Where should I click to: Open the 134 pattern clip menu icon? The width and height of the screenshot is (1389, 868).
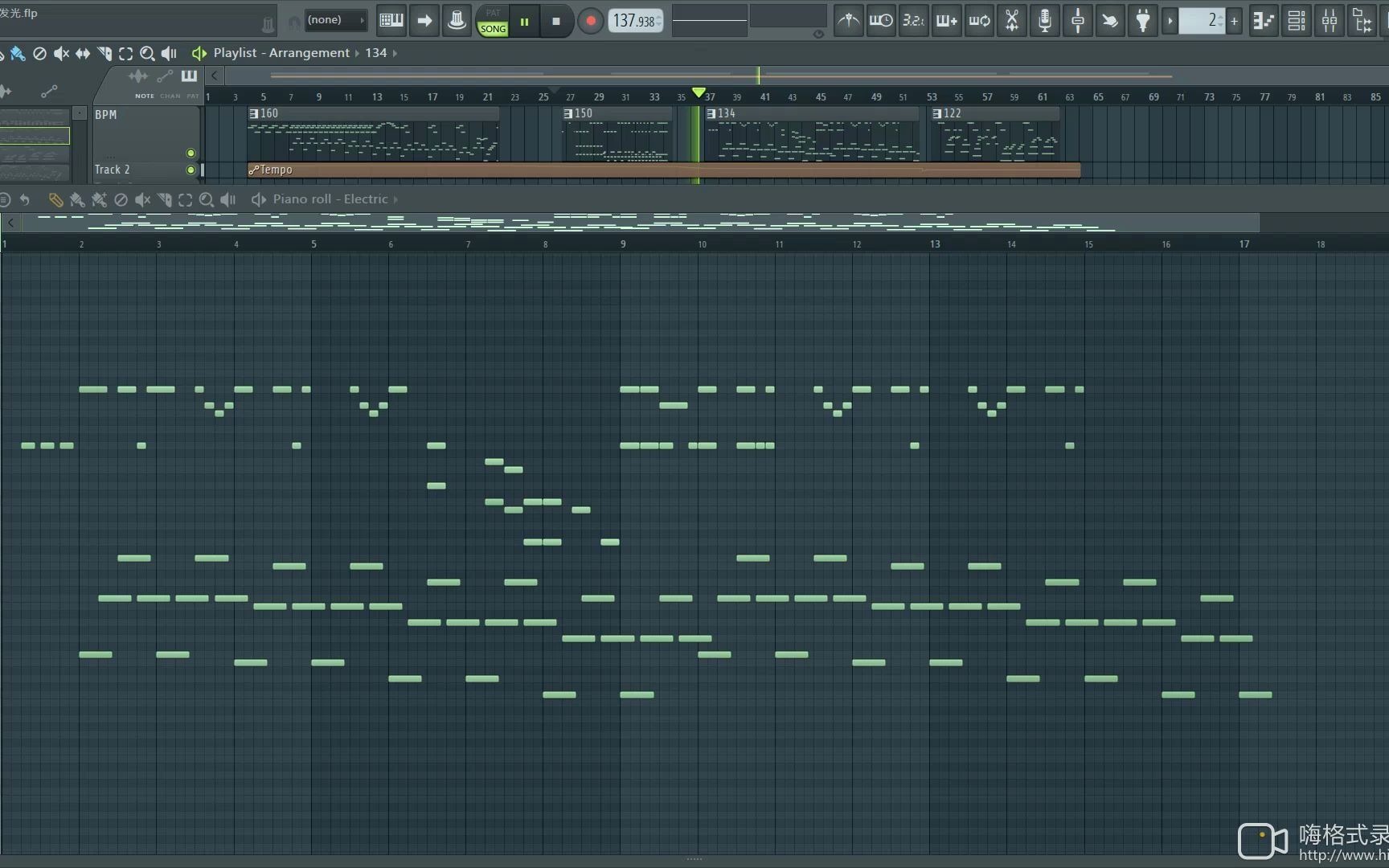click(711, 113)
